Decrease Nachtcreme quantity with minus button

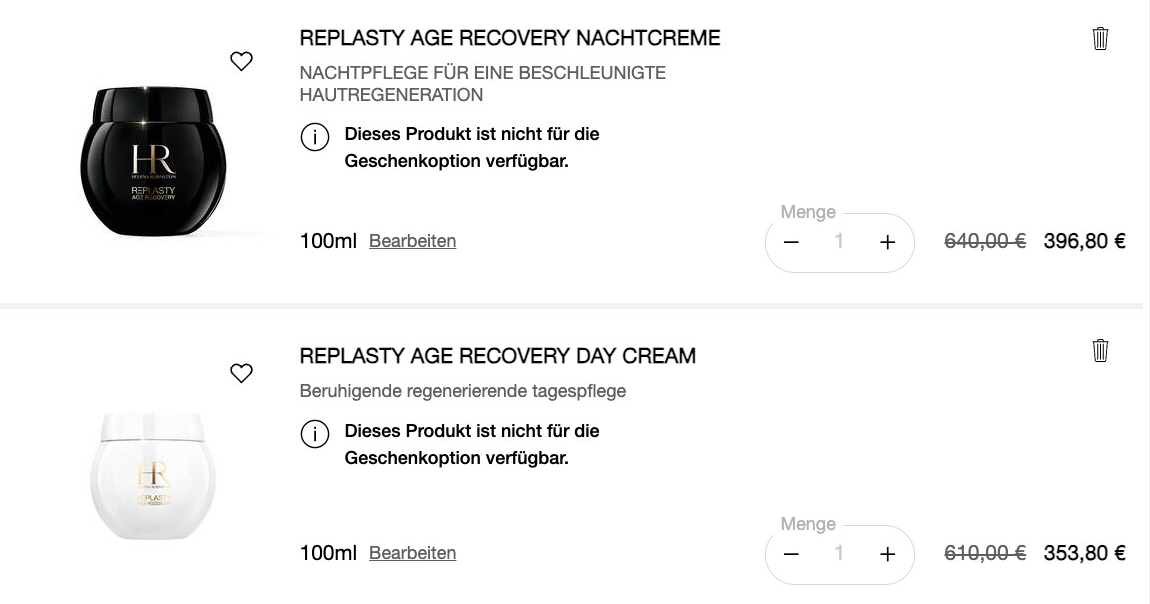[791, 242]
